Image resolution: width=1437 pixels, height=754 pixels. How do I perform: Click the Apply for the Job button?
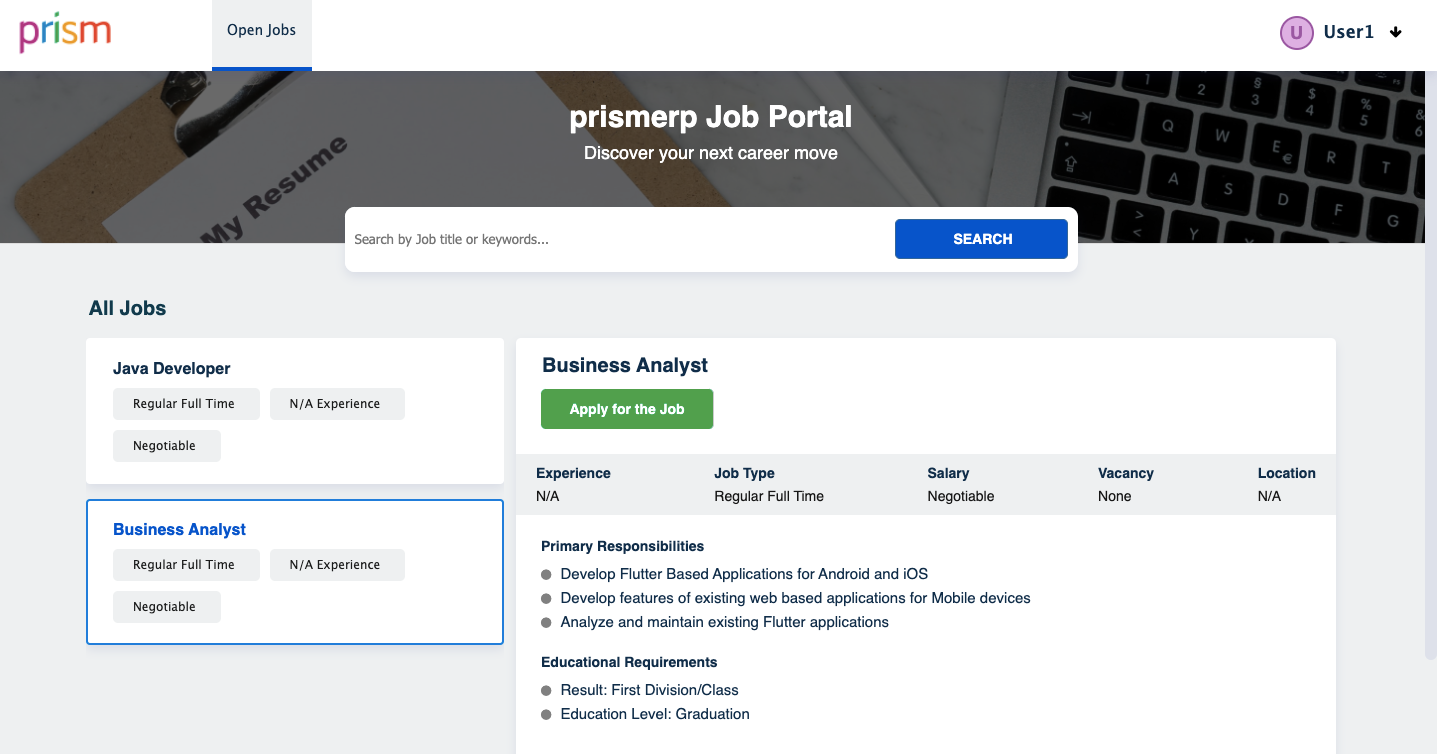[x=626, y=408]
